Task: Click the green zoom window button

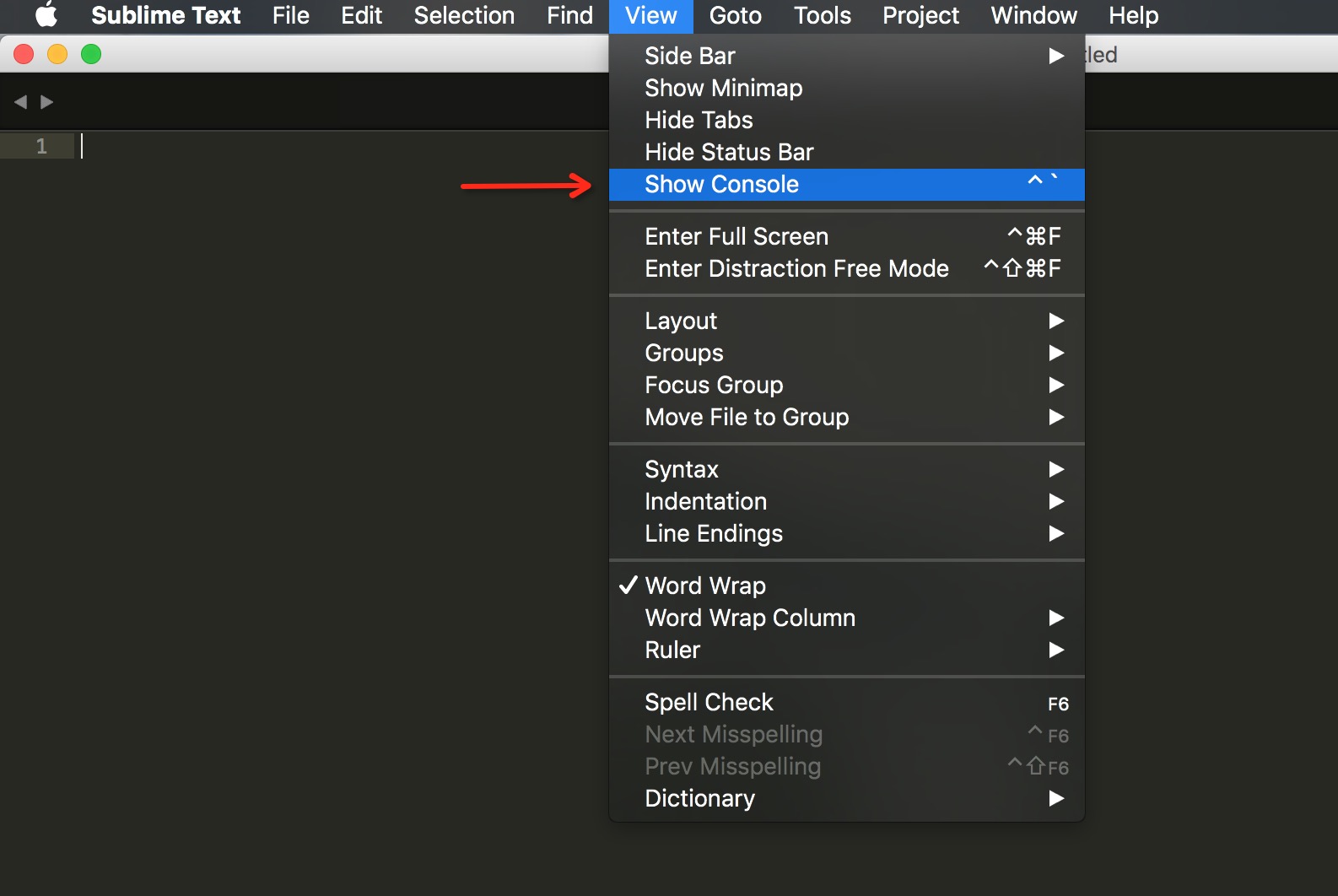Action: pos(91,55)
